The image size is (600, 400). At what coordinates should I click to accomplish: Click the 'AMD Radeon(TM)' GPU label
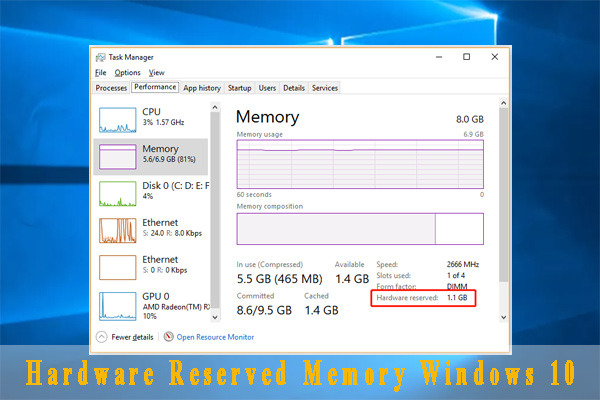[x=176, y=307]
